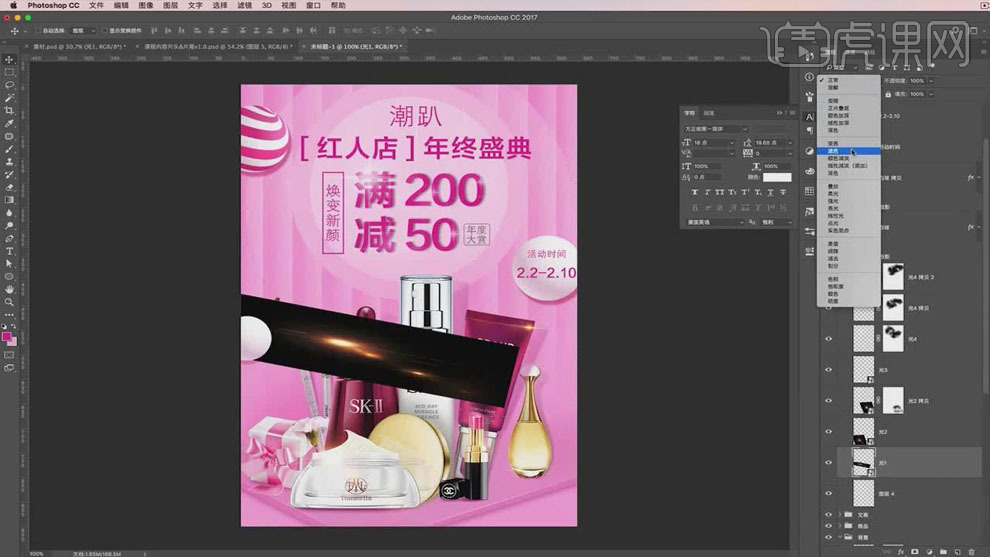Select the Hand tool

(x=9, y=289)
